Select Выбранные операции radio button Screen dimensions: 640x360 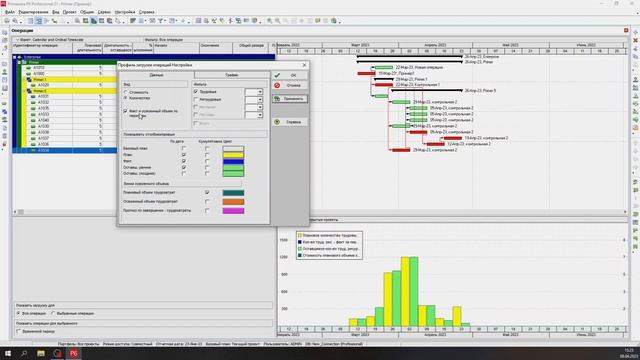point(53,313)
